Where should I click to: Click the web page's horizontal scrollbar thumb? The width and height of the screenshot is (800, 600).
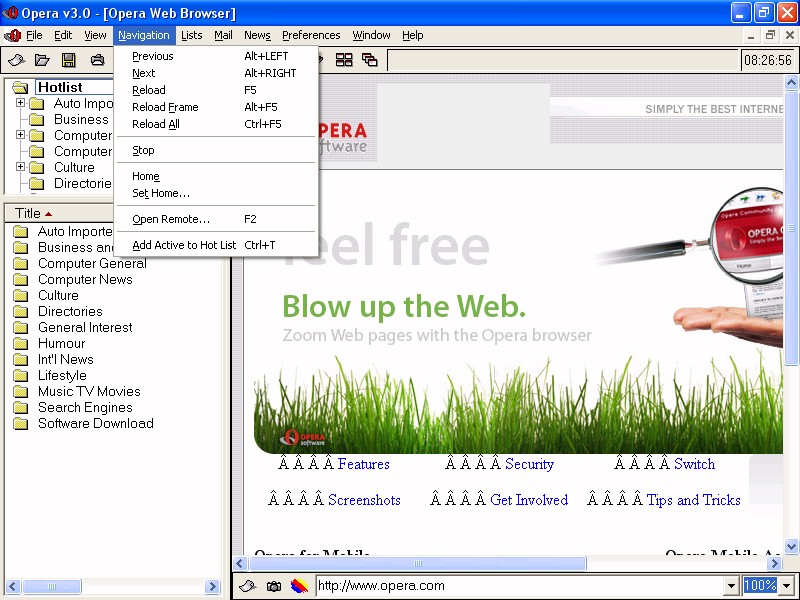417,563
